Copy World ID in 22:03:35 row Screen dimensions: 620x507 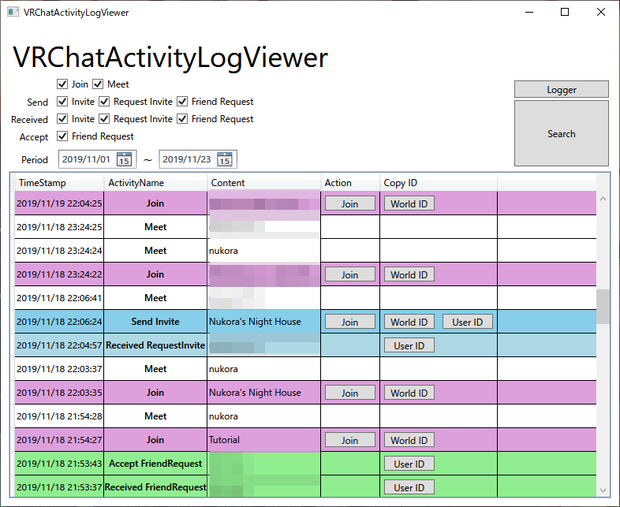pyautogui.click(x=409, y=393)
